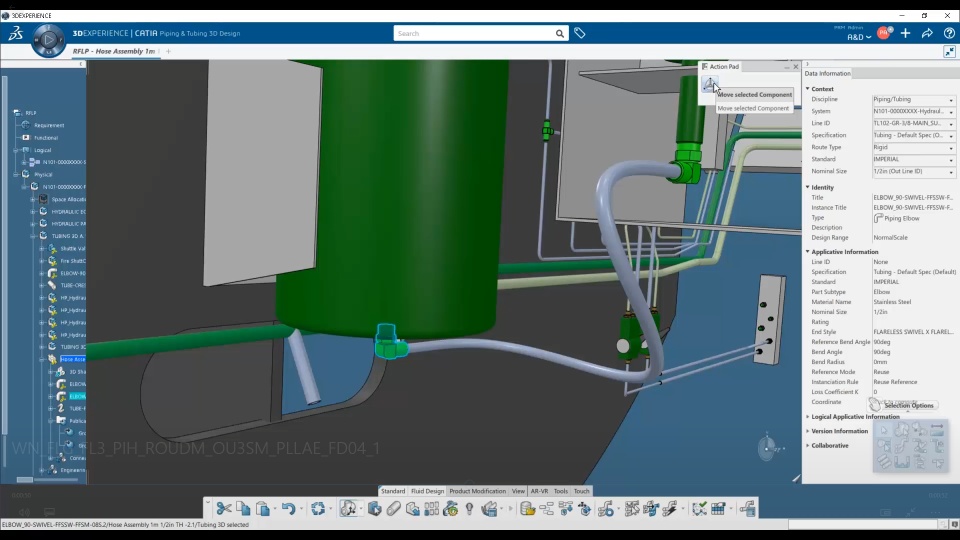
Task: Open the Line ID dropdown in Context
Action: point(913,123)
